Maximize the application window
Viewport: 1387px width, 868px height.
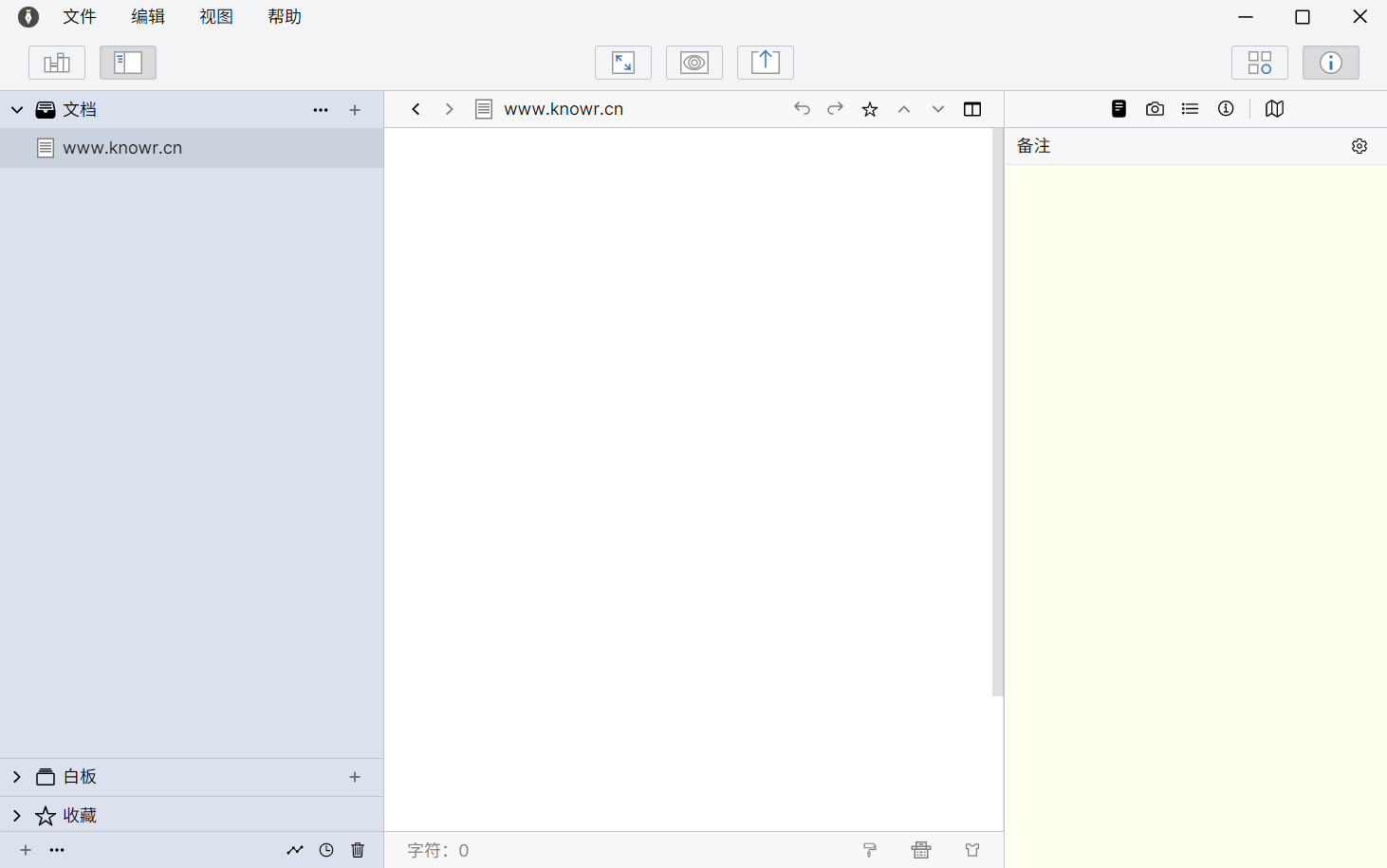click(1303, 17)
